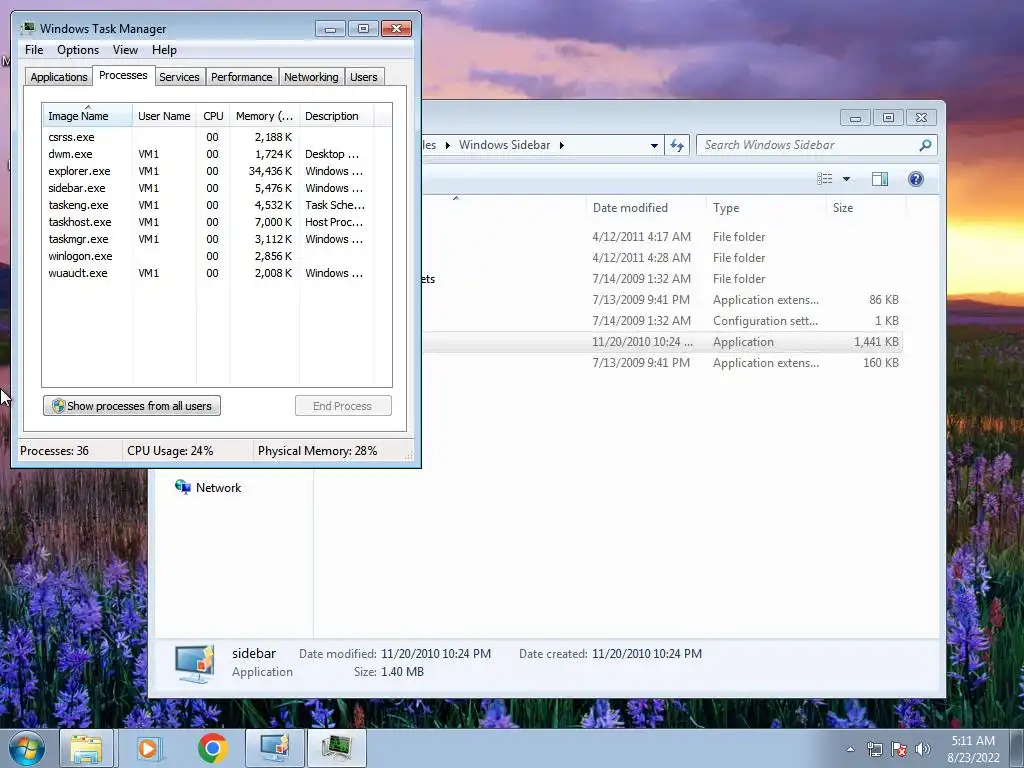Open the Task Manager View menu
The image size is (1024, 768).
125,50
